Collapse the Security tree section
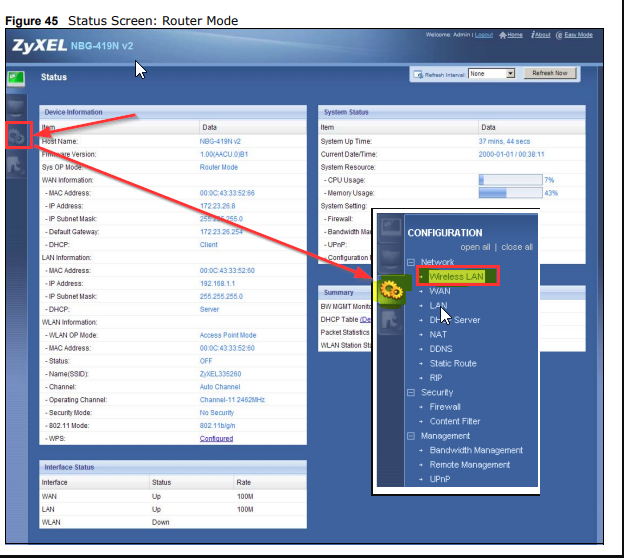 [x=411, y=393]
